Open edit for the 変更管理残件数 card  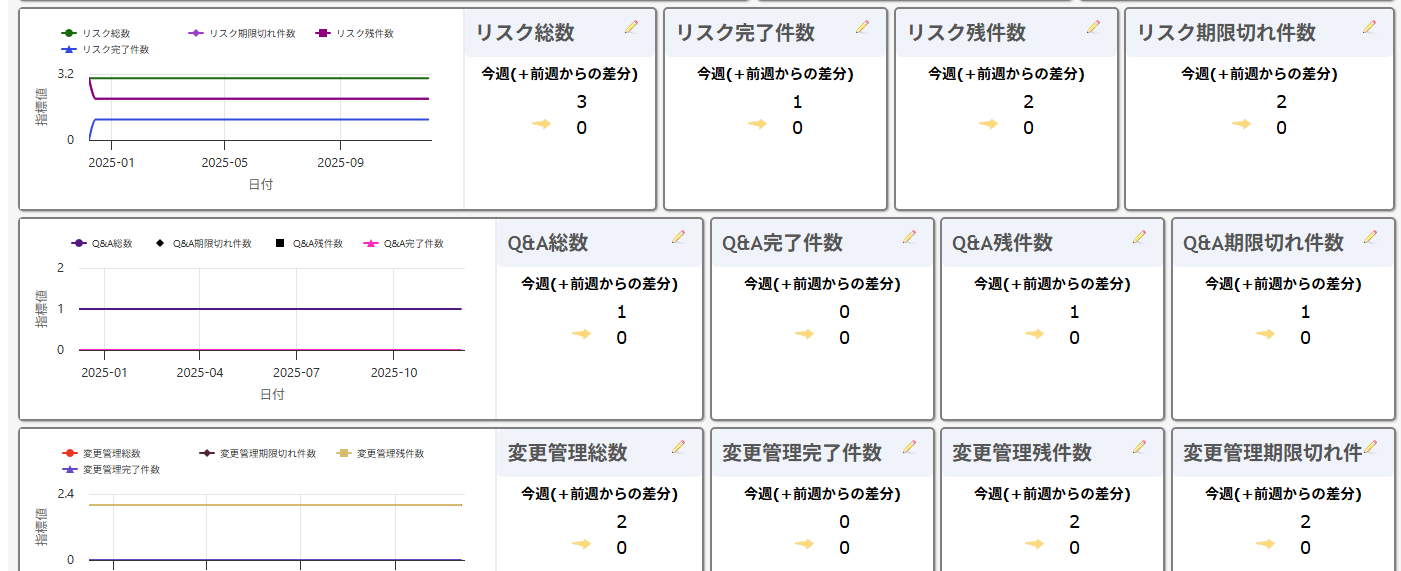pos(1139,447)
